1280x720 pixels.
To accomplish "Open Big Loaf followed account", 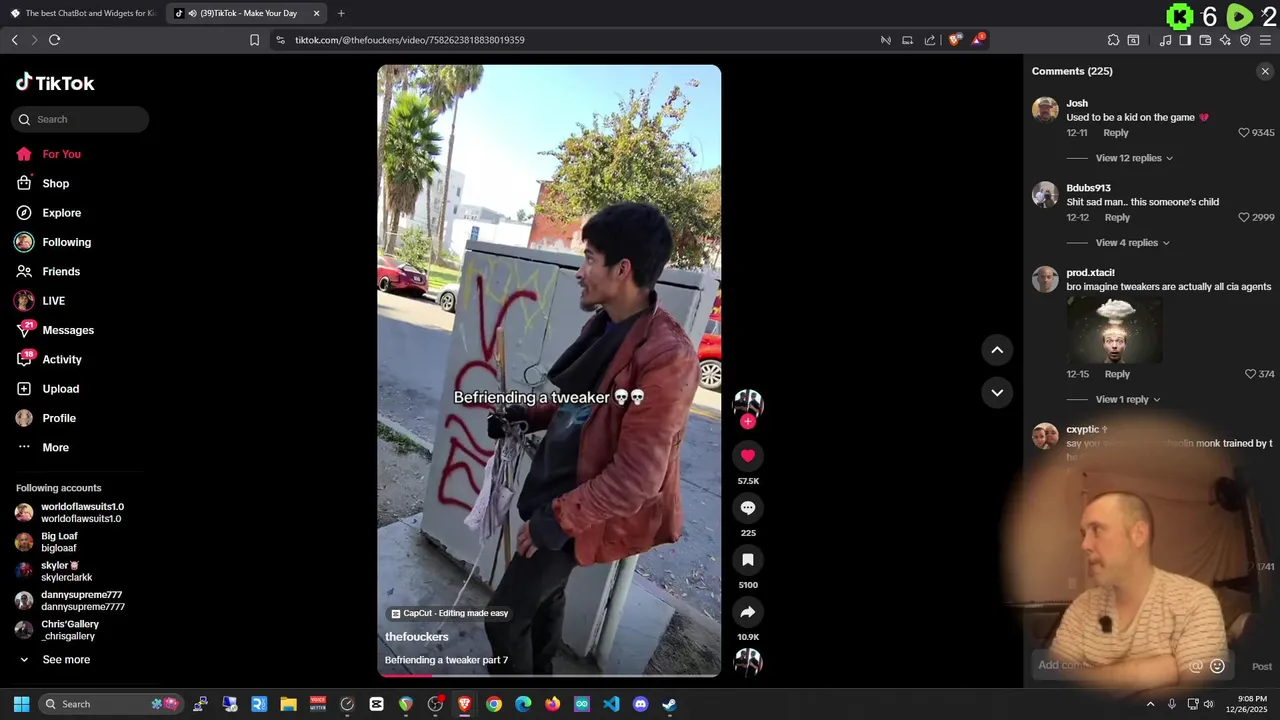I will click(59, 542).
